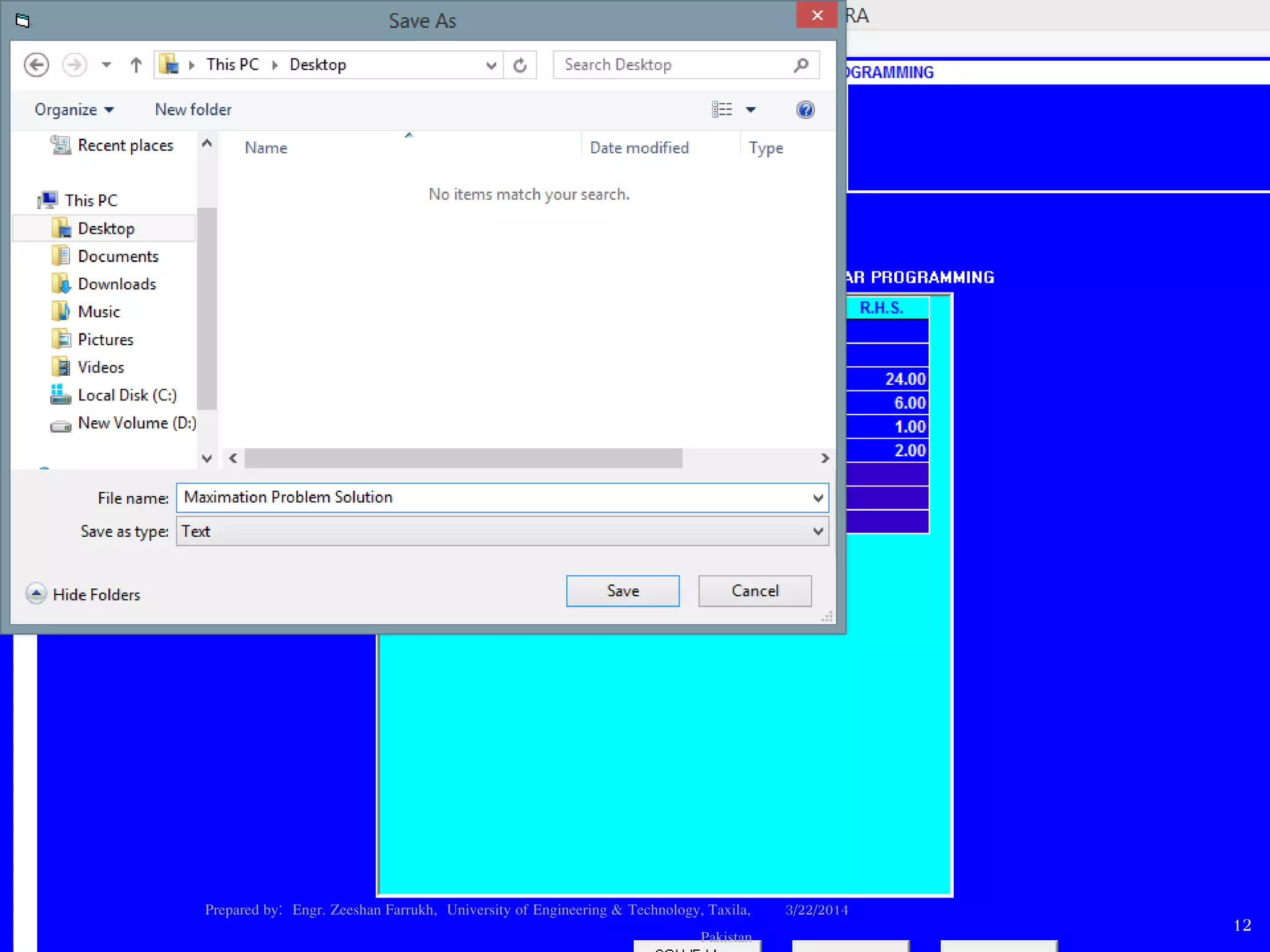Change the view layout icon
Screen dimensions: 1270x952
(722, 110)
